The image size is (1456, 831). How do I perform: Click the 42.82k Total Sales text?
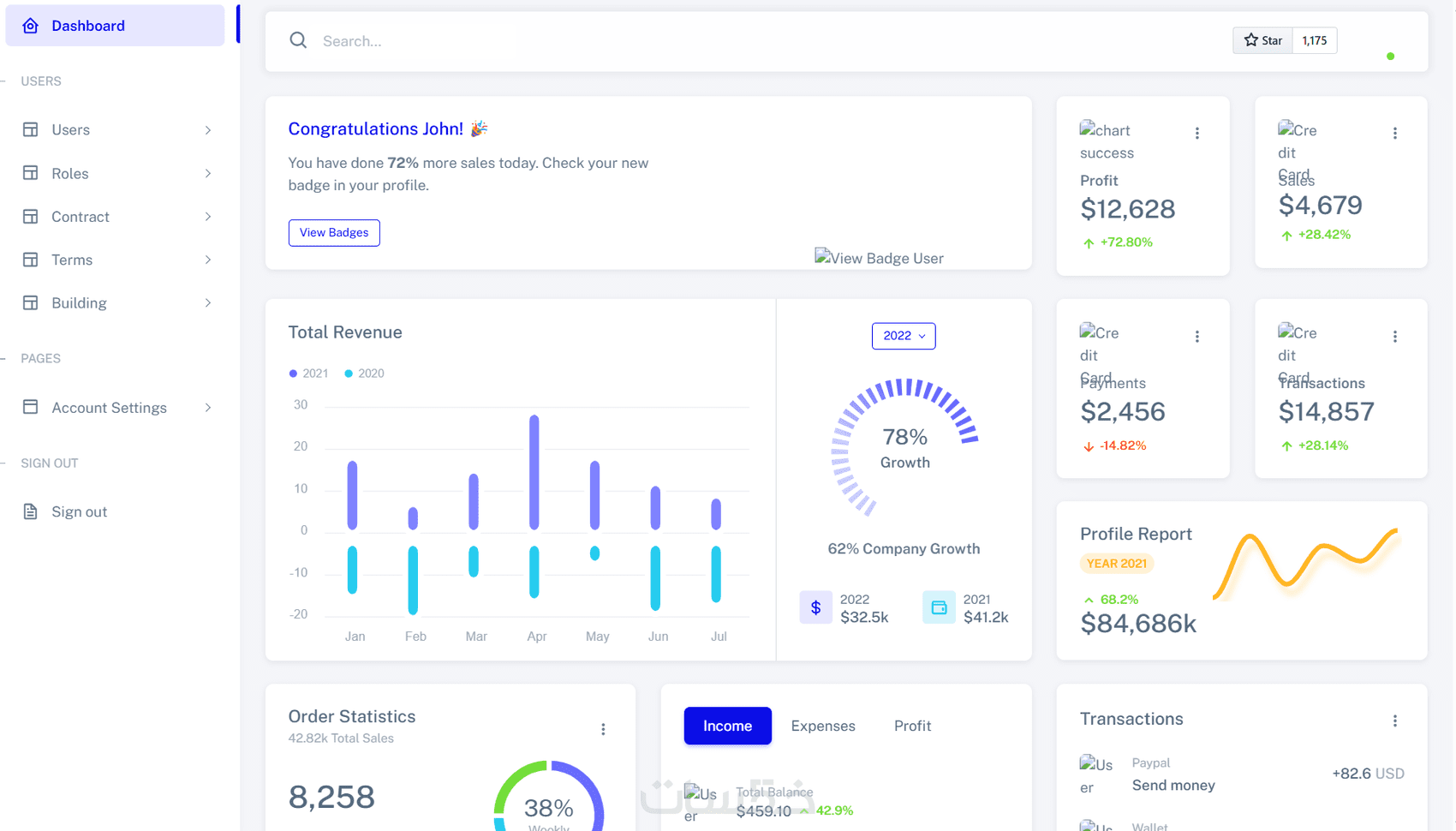(341, 738)
